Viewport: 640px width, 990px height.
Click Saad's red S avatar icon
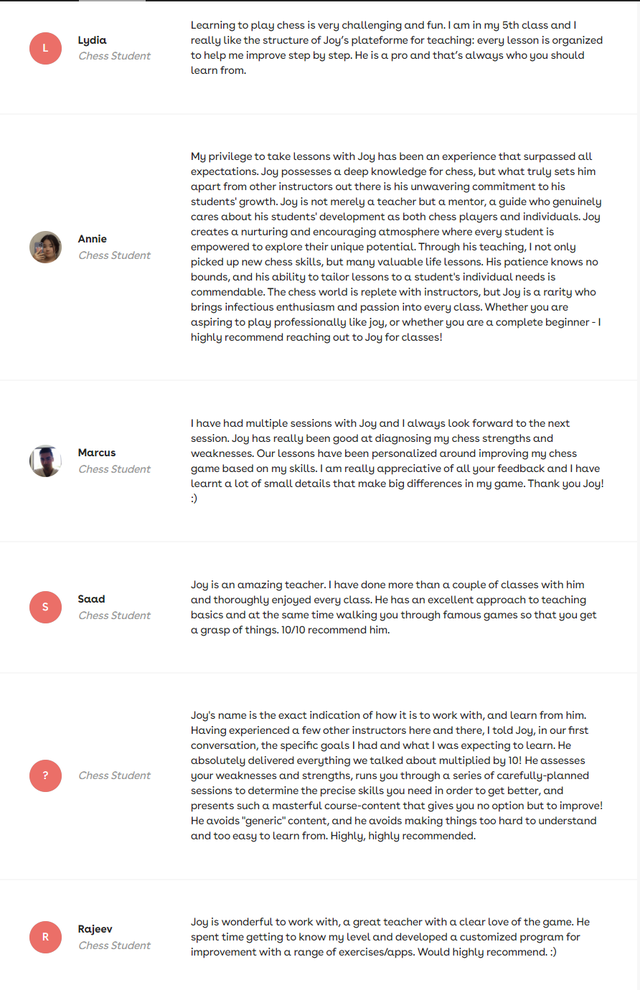pos(45,607)
